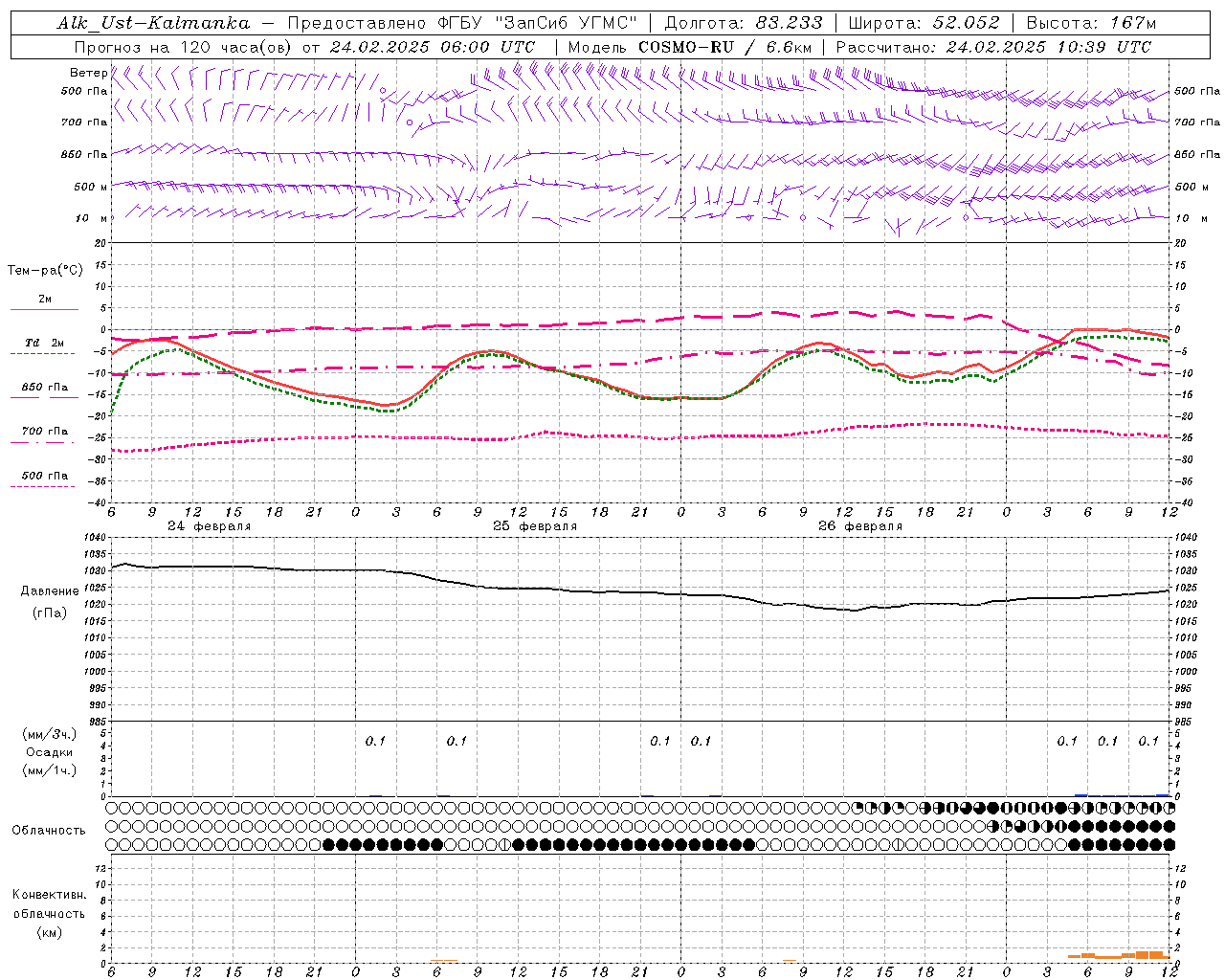Select the model name COSMO-RU / 6.6км
Image resolution: width=1225 pixels, height=980 pixels.
[724, 47]
